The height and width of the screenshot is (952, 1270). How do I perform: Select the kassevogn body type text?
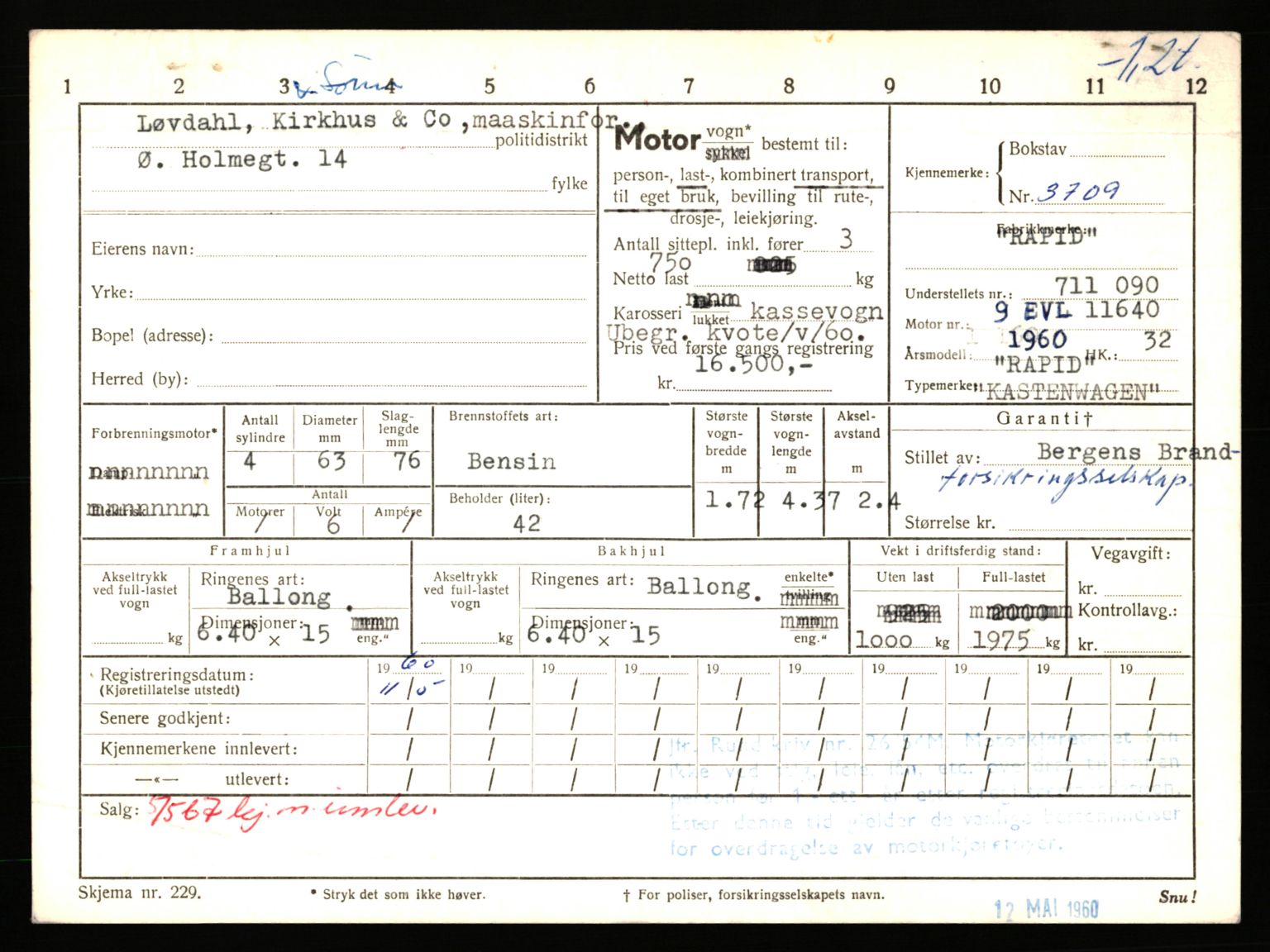[x=815, y=311]
